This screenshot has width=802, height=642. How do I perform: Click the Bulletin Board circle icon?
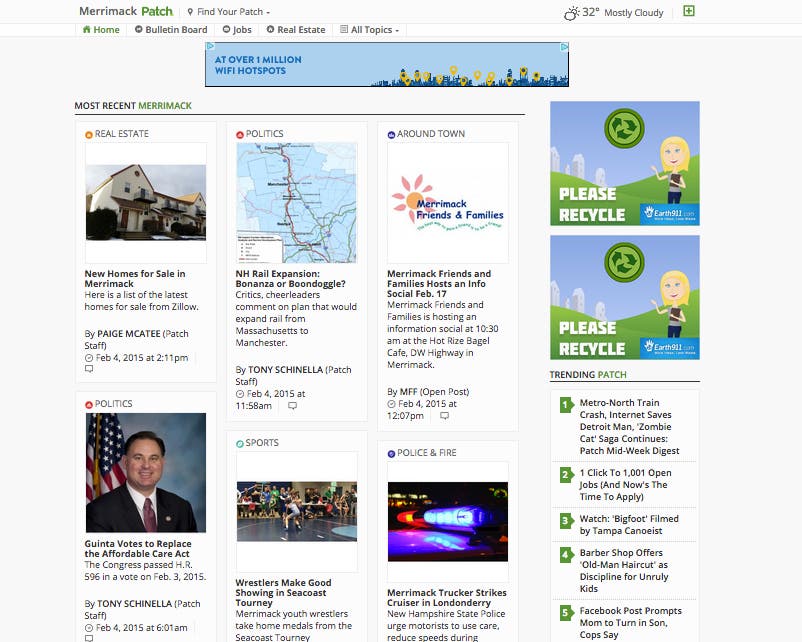click(x=138, y=29)
